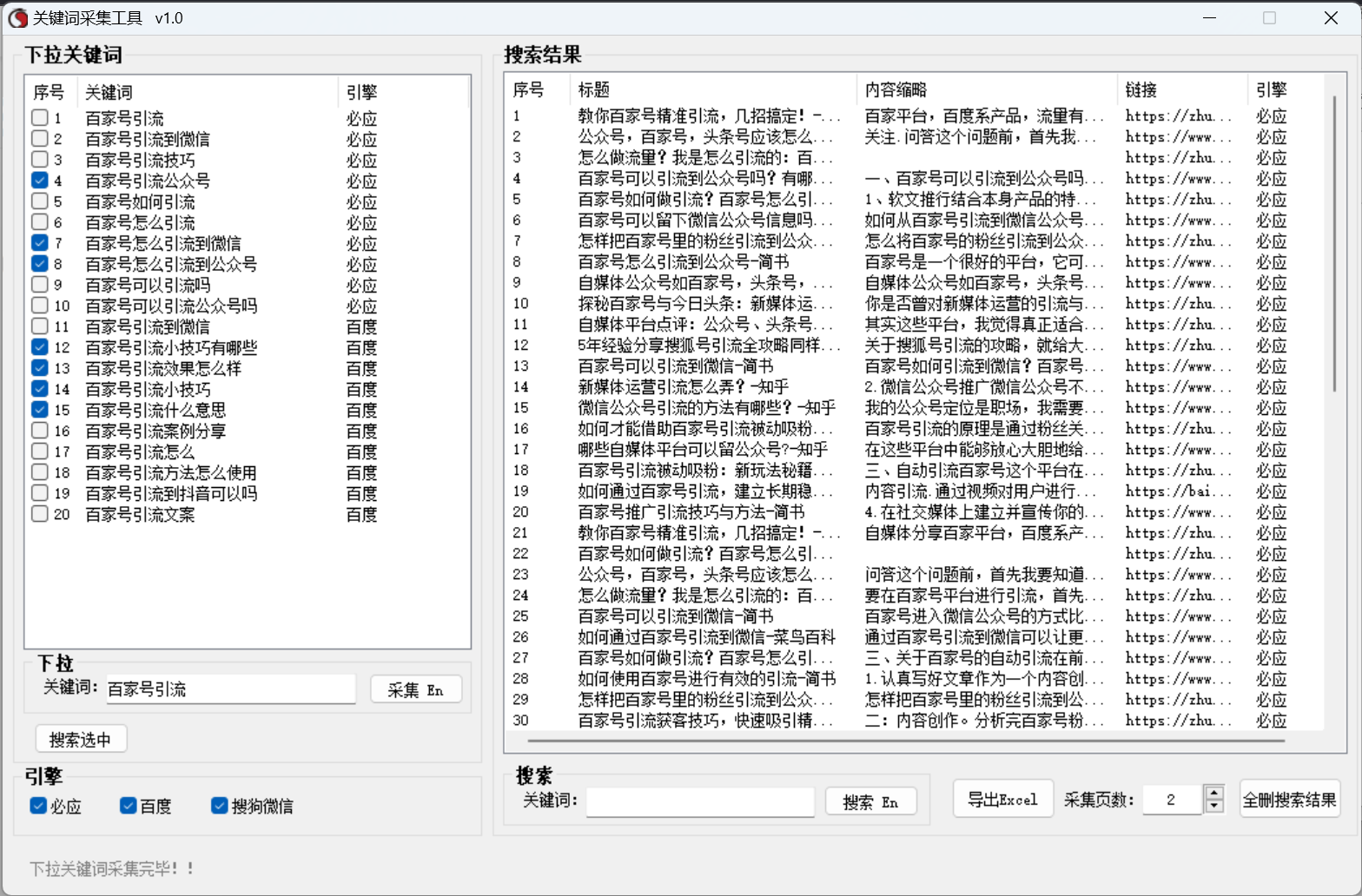This screenshot has width=1362, height=896.
Task: Tick the 百家号引流方法怎么使用 checkbox
Action: pos(40,472)
